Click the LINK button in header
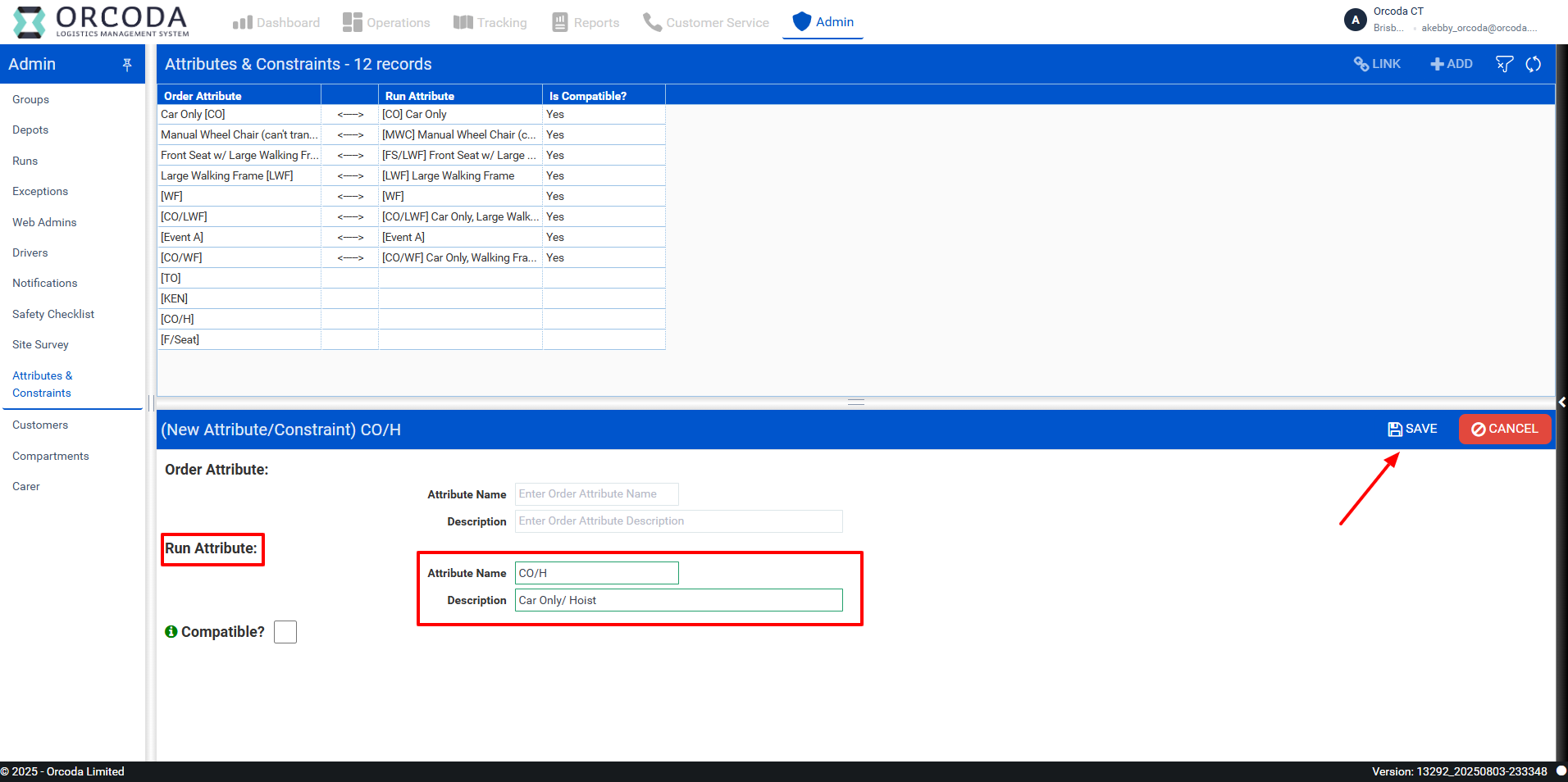 tap(1377, 64)
